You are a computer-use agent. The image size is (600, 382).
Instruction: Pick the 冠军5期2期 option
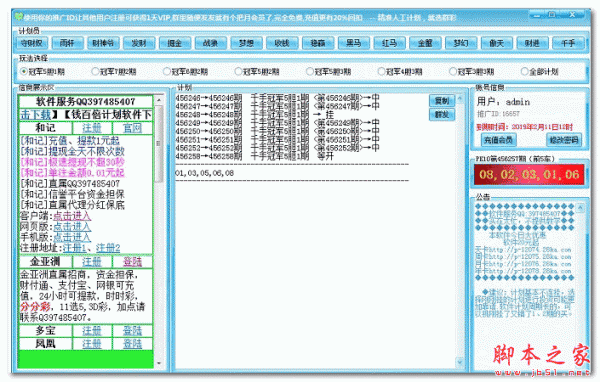257,72
